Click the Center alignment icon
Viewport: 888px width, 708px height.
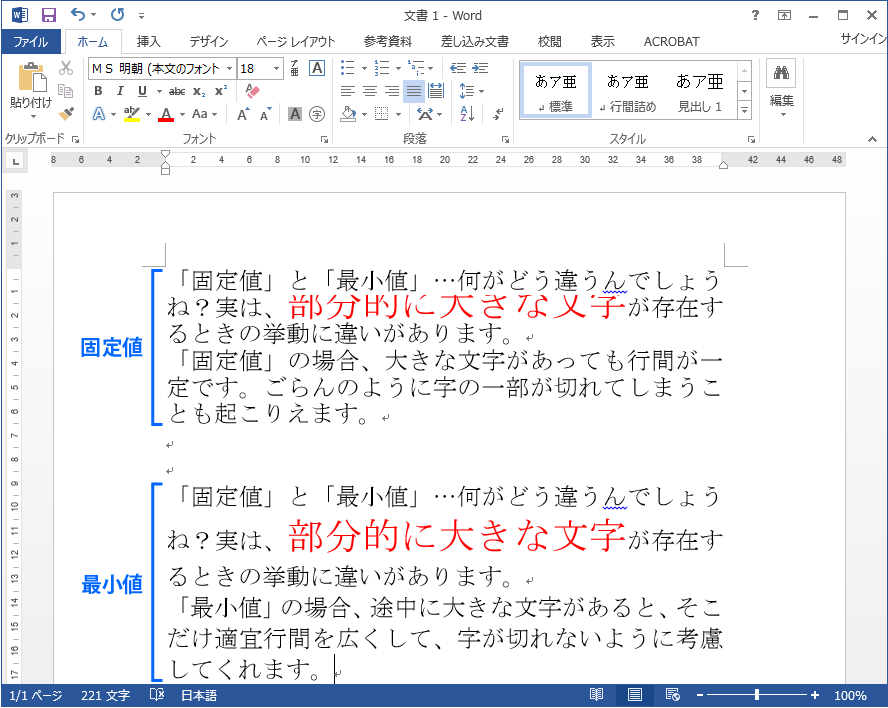coord(369,91)
